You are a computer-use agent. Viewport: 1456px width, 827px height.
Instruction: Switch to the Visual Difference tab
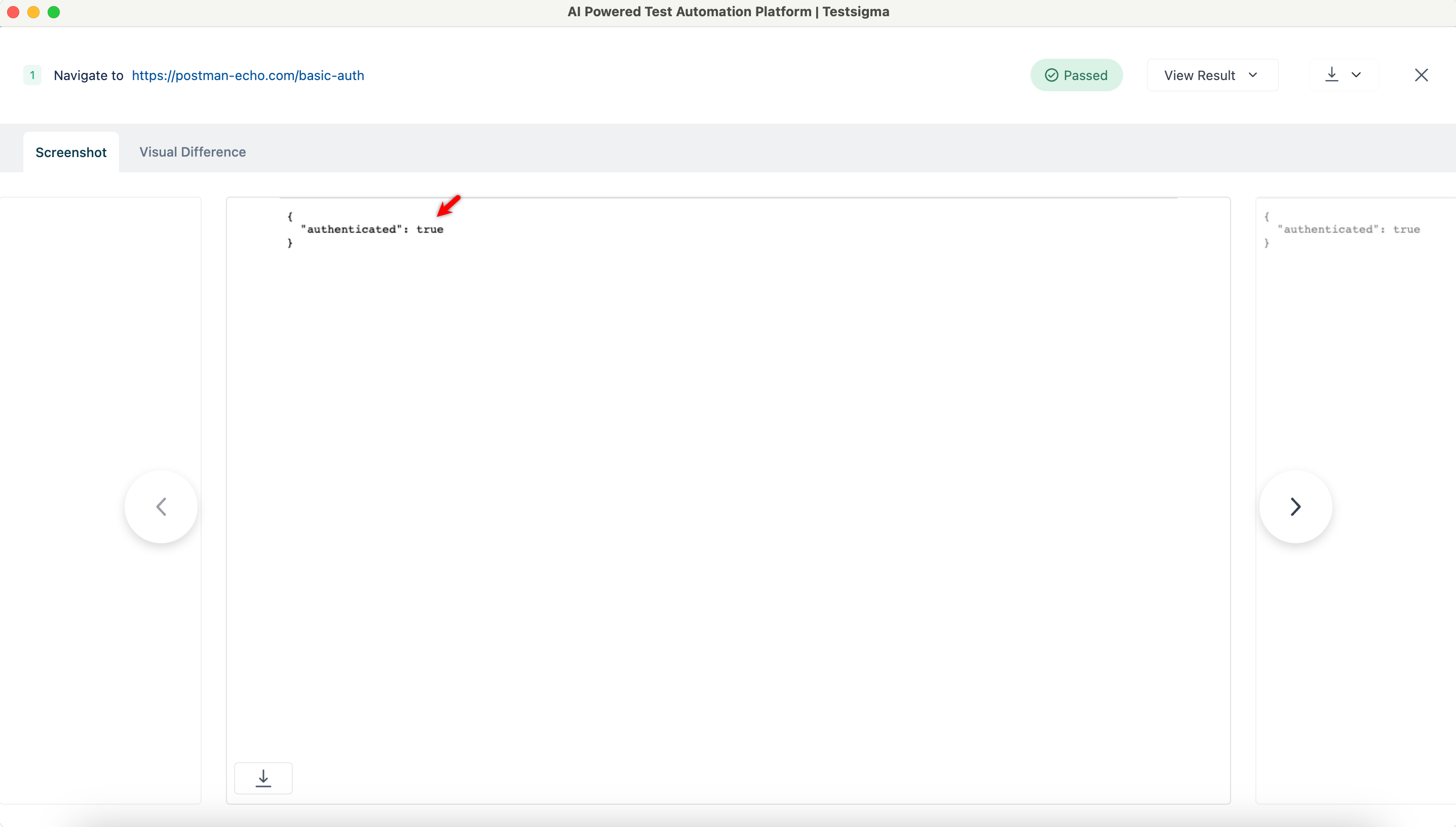[x=193, y=152]
